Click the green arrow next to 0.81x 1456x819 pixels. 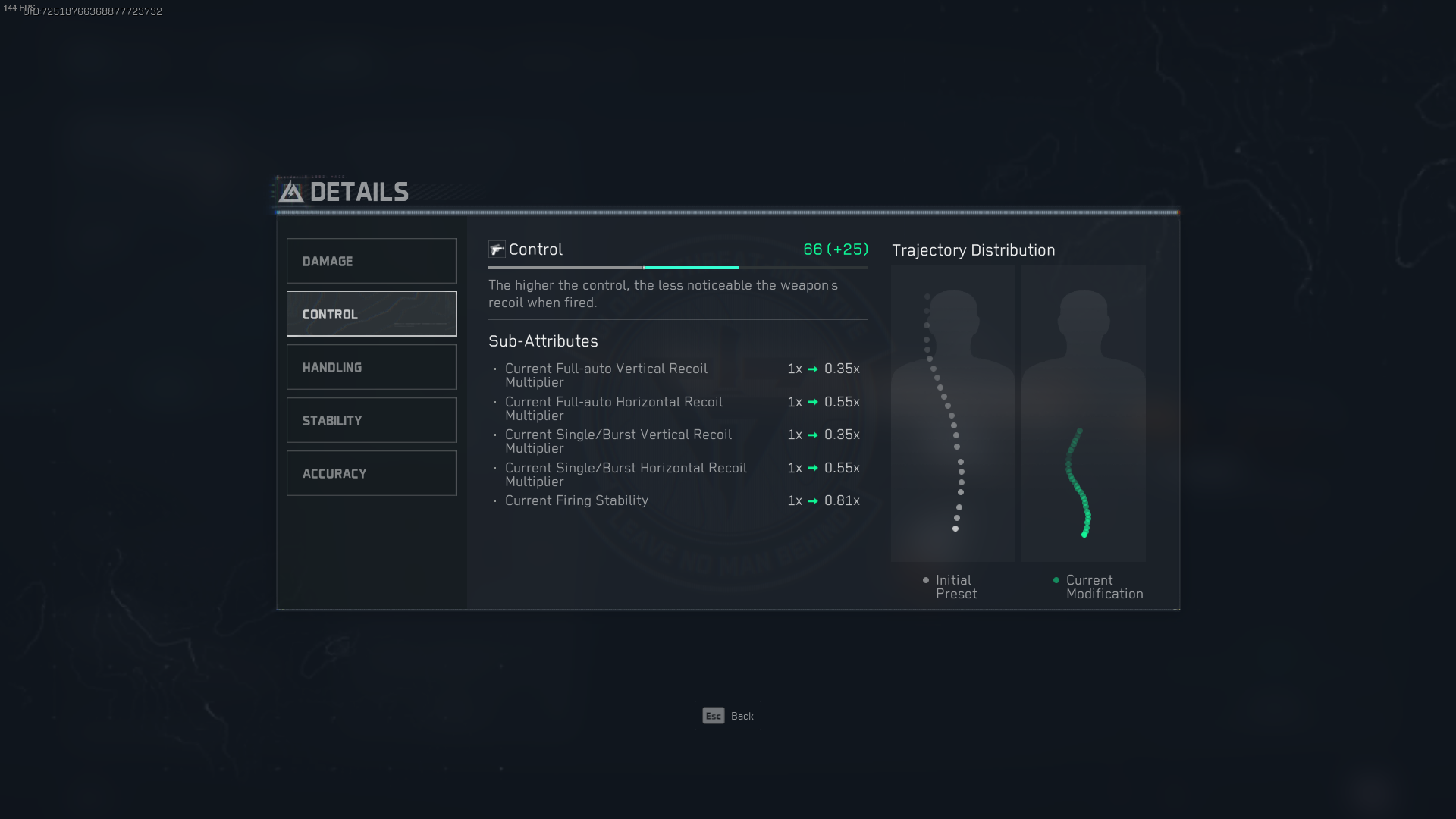point(812,501)
